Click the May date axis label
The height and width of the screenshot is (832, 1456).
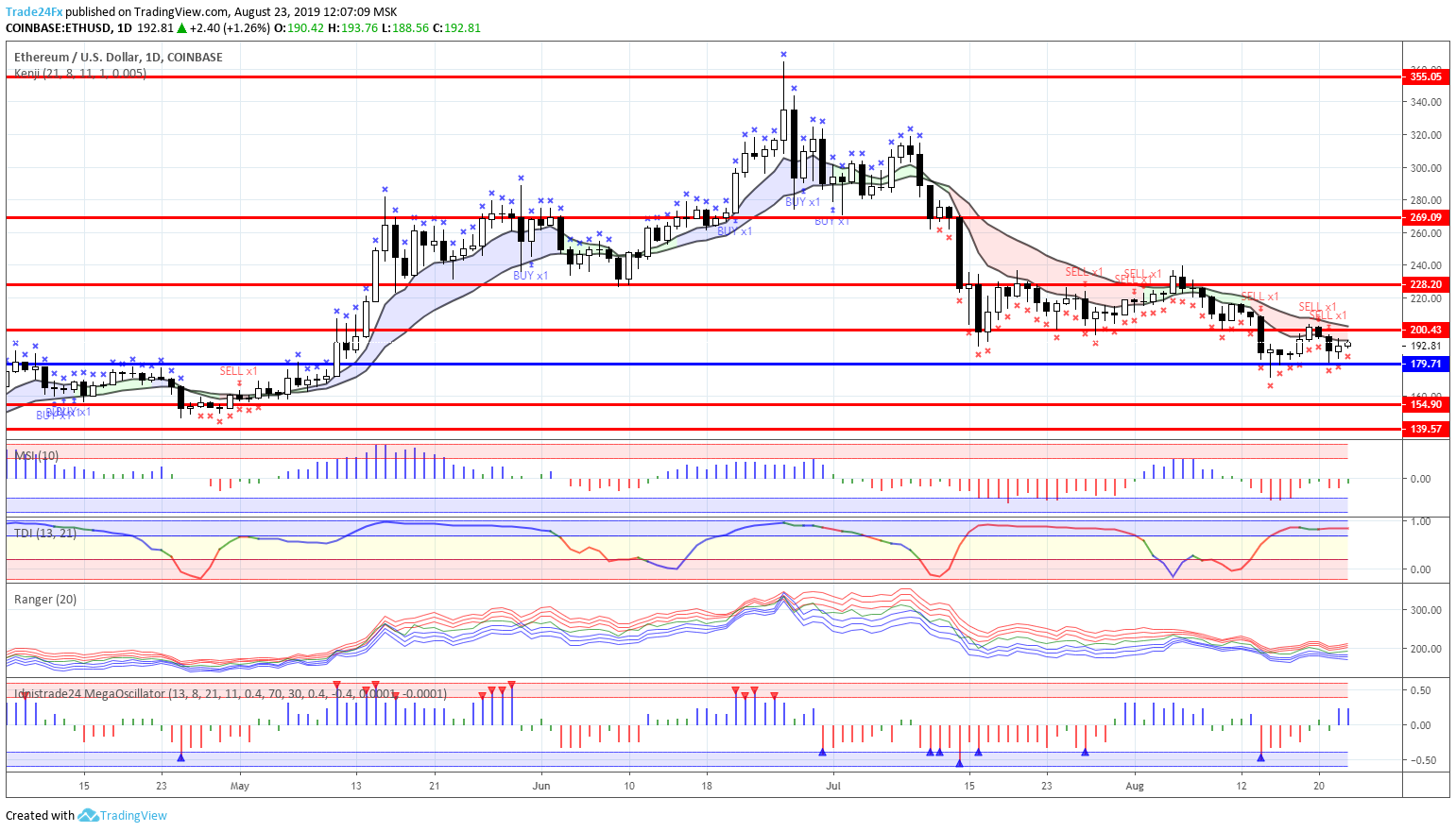point(240,786)
